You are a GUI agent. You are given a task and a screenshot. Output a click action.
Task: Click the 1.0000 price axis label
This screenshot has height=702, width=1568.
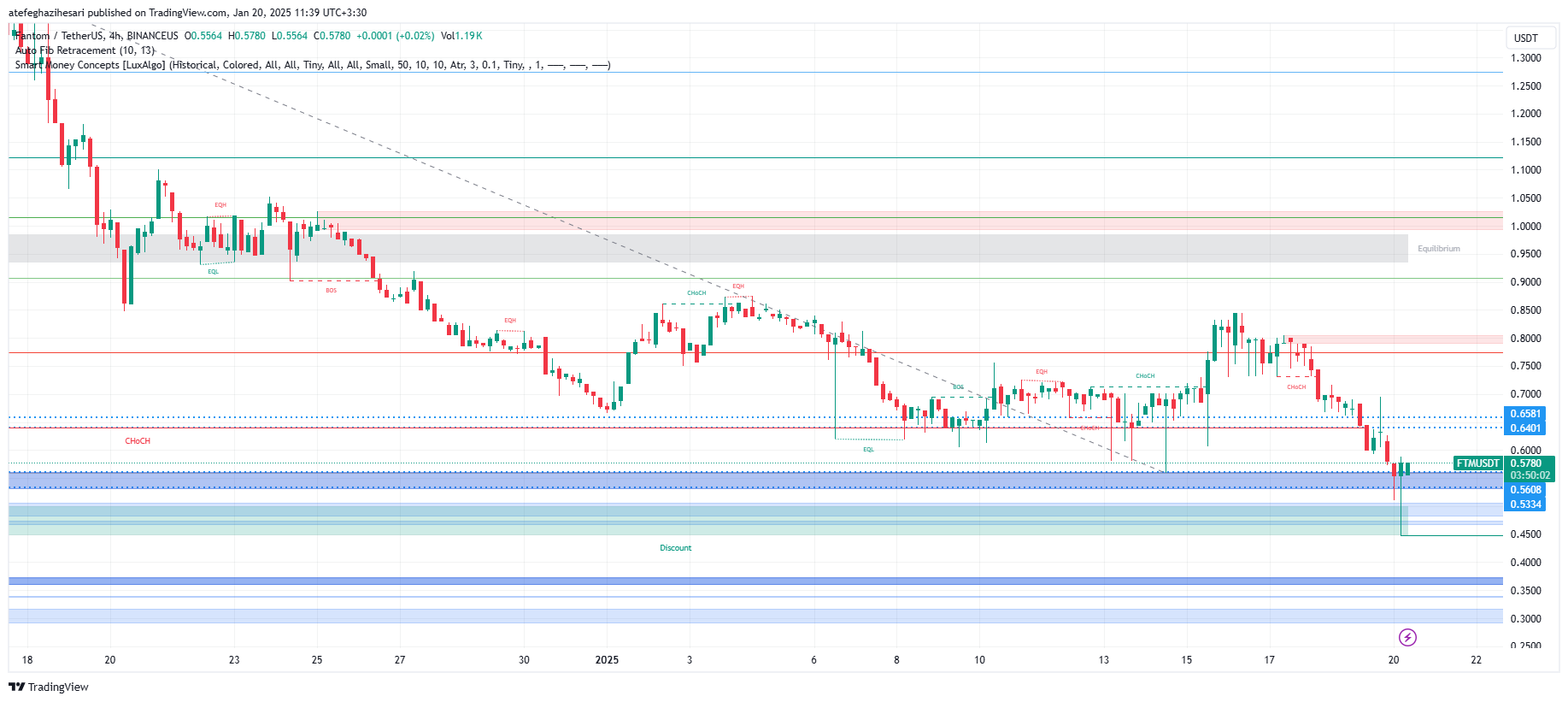coord(1526,227)
